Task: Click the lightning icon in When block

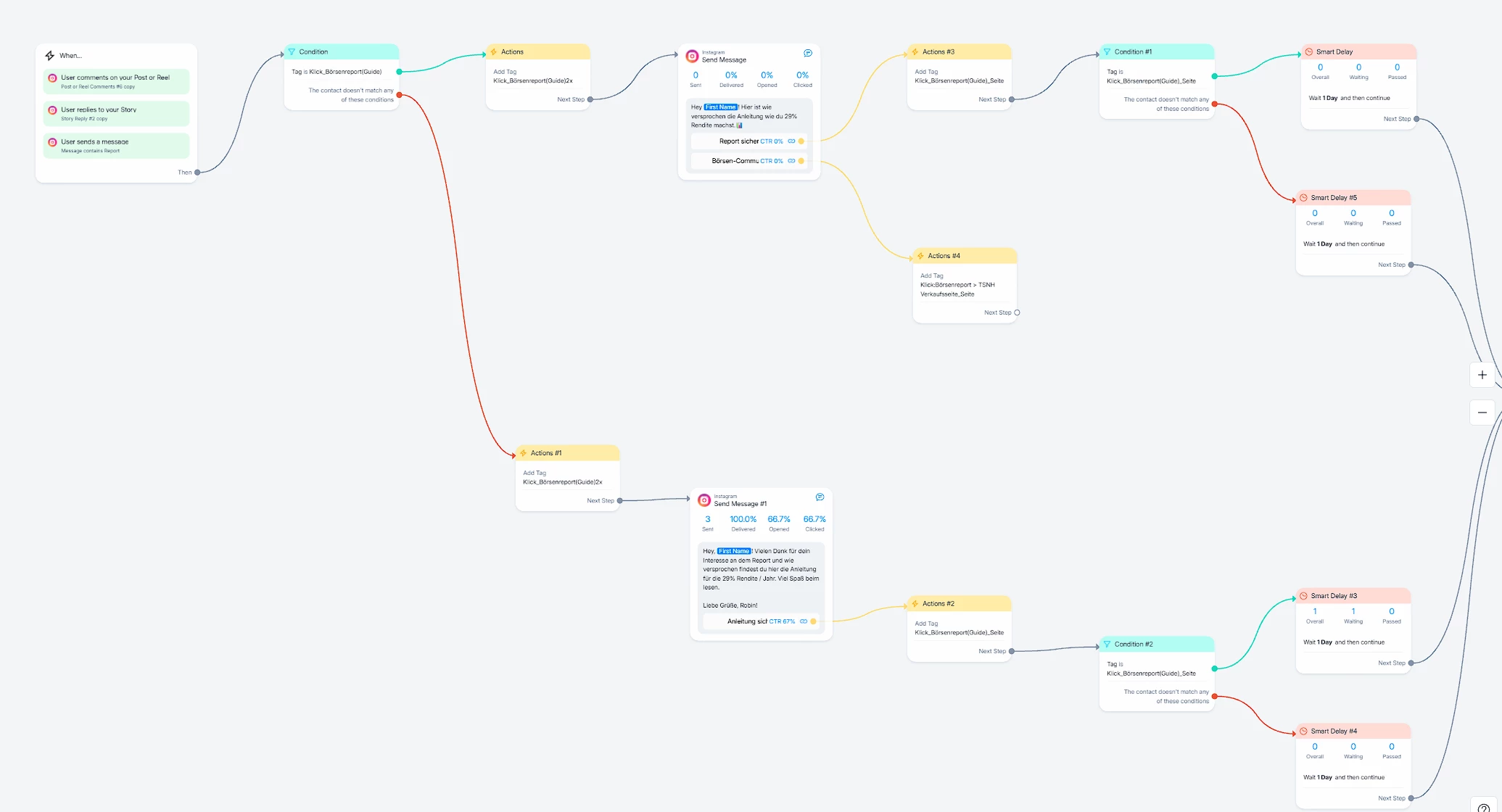Action: [x=50, y=55]
